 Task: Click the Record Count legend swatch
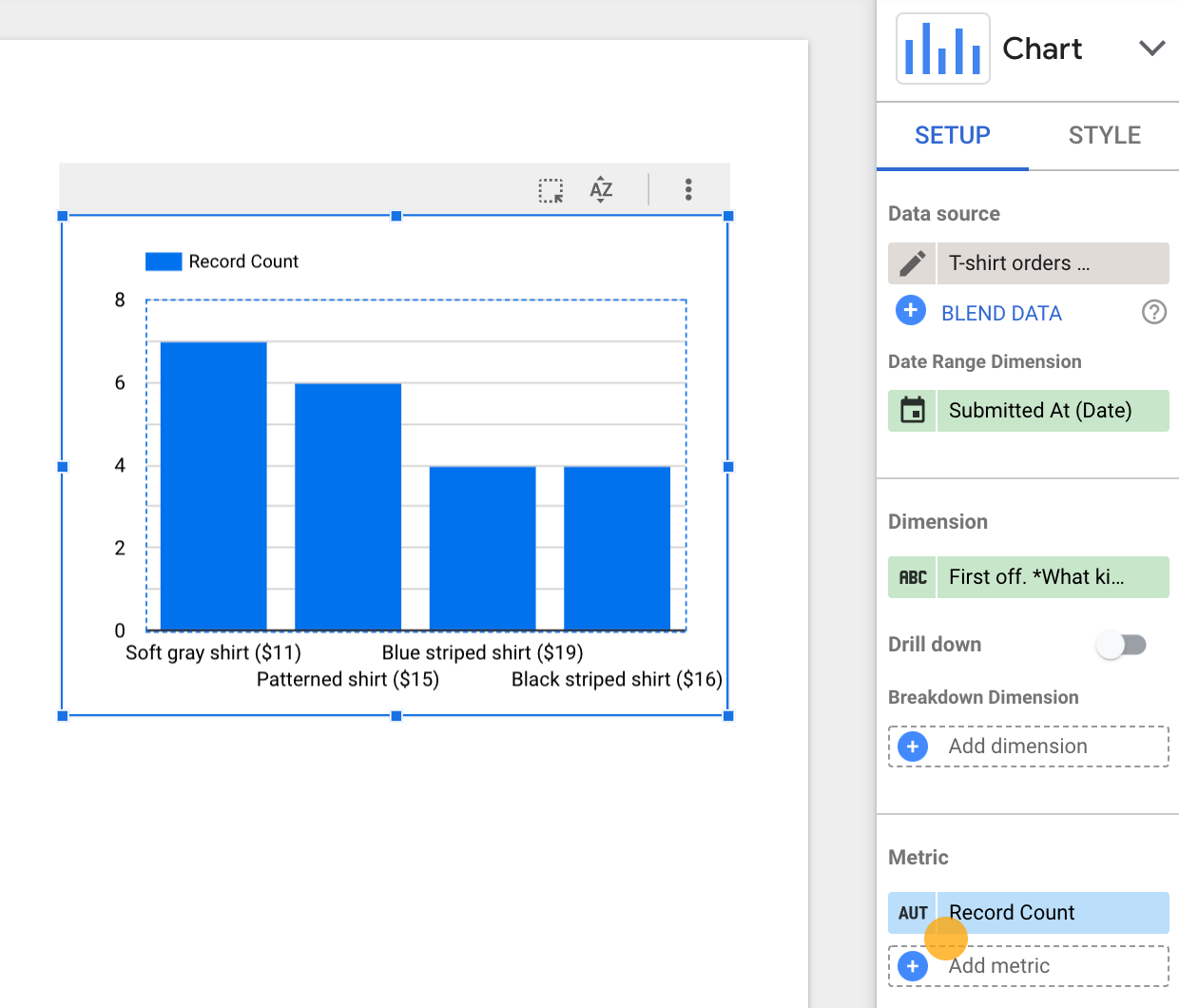point(164,262)
